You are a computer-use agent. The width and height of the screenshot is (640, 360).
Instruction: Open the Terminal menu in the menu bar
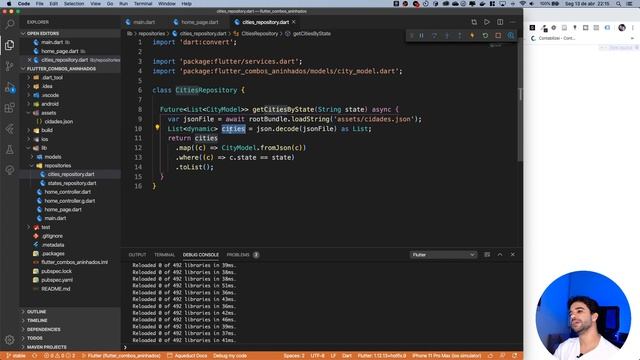point(143,4)
